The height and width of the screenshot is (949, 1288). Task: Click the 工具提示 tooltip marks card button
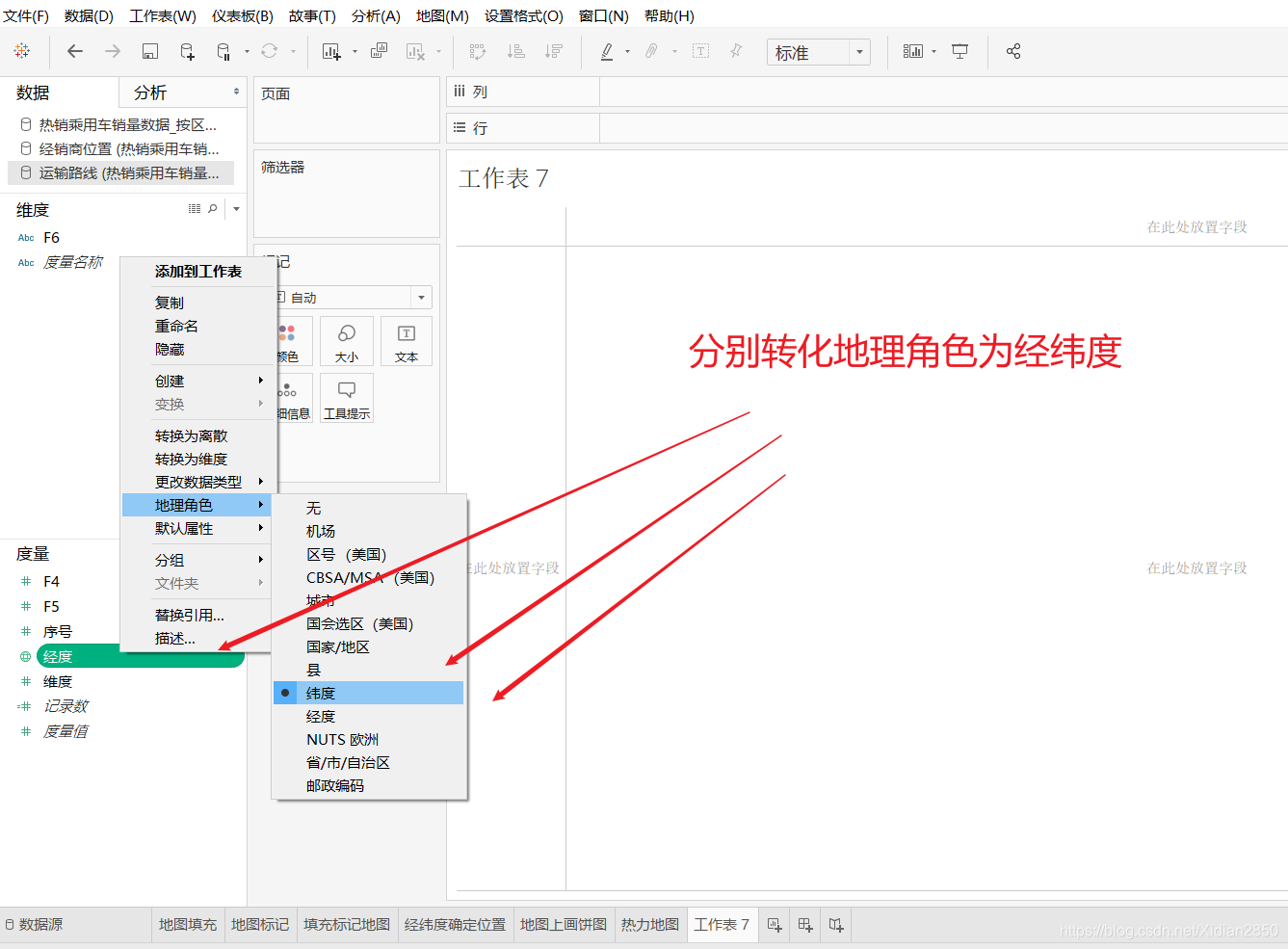click(x=347, y=398)
